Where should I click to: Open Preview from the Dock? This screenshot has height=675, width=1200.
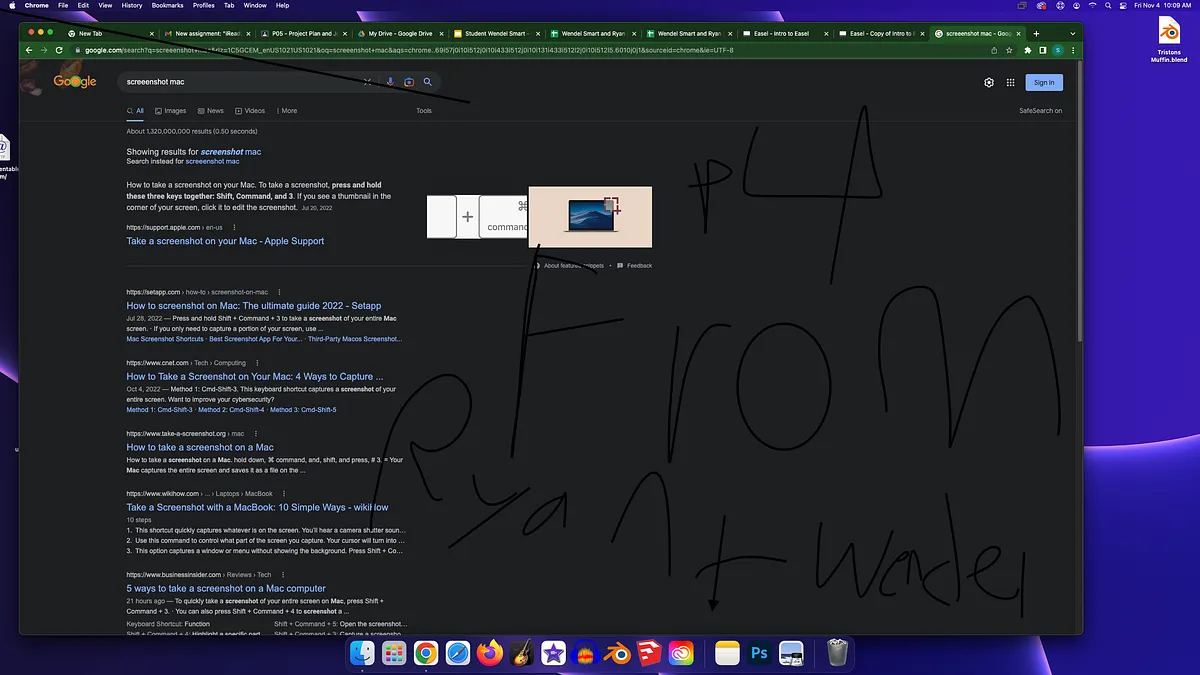click(x=791, y=654)
